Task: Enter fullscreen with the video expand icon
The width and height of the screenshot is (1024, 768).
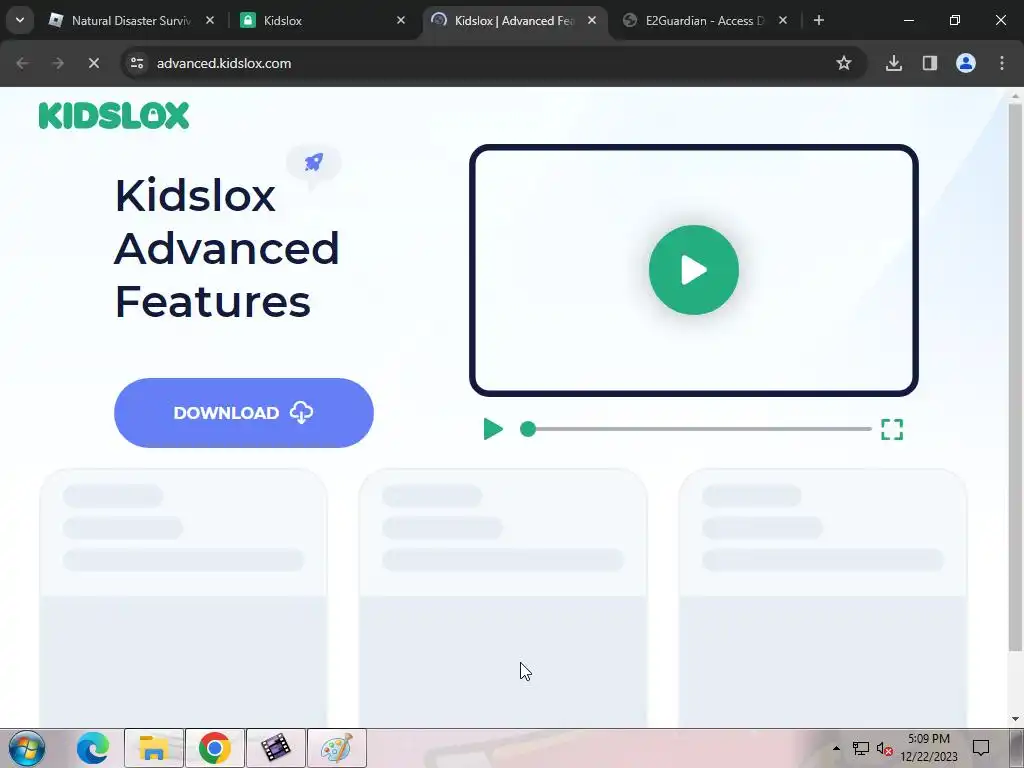Action: click(892, 429)
